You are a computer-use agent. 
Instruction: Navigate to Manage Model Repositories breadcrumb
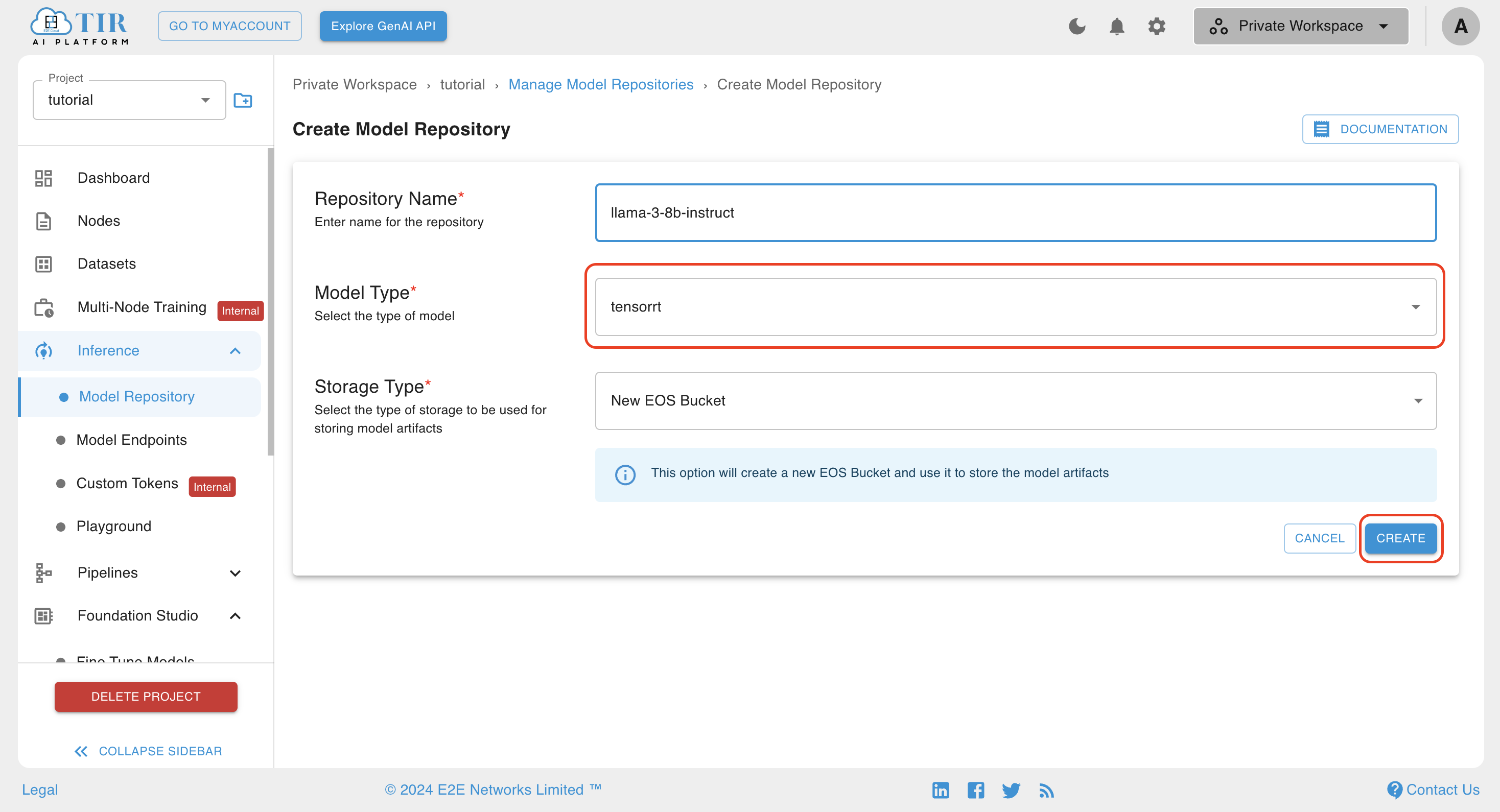pyautogui.click(x=601, y=84)
